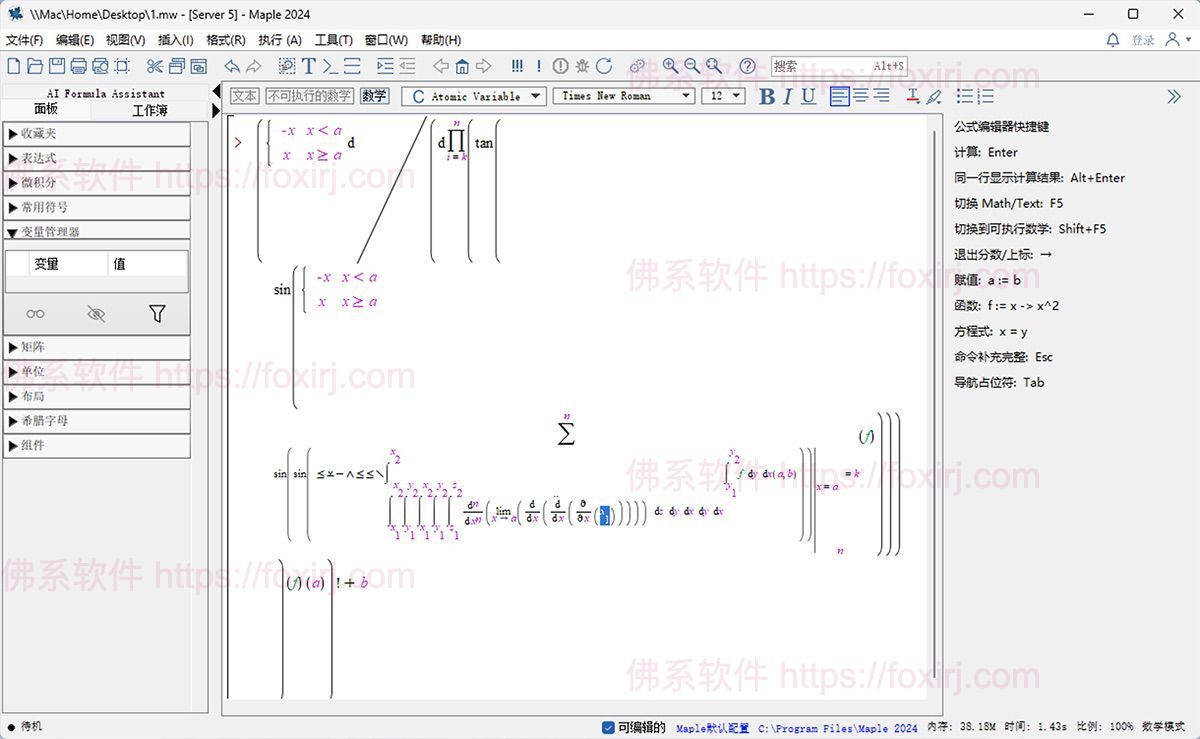
Task: Click the scissors Cut icon
Action: click(154, 66)
